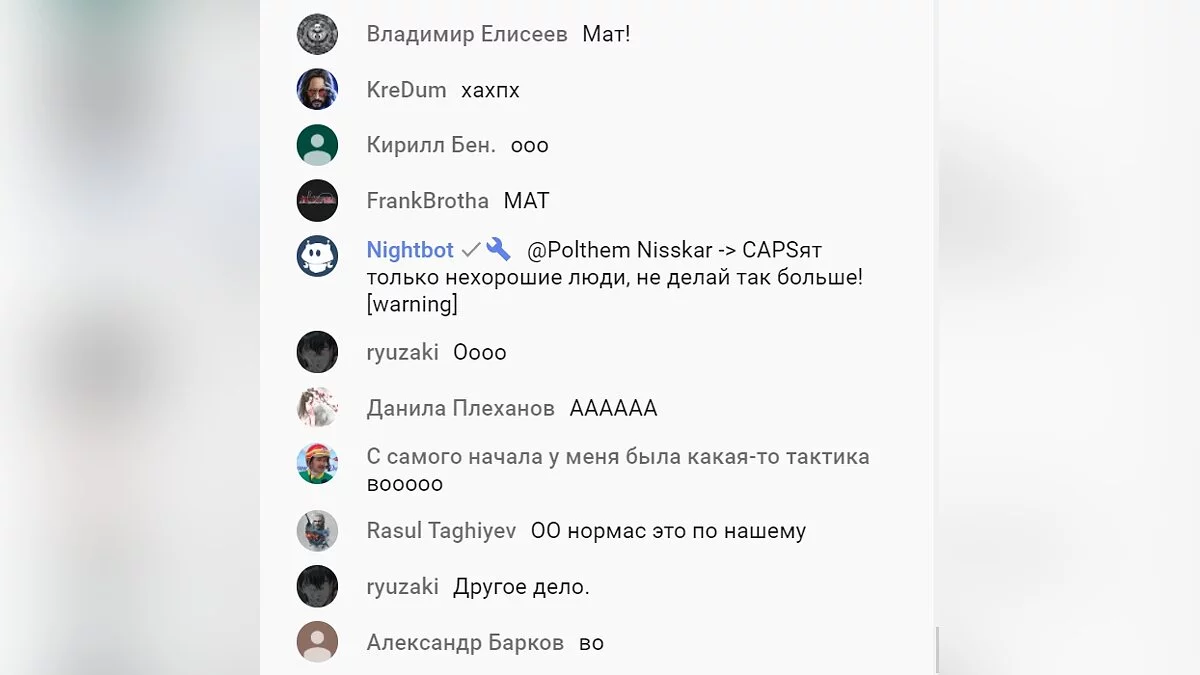The height and width of the screenshot is (675, 1200).
Task: Click Данила Плеханов's avatar
Action: (x=317, y=408)
